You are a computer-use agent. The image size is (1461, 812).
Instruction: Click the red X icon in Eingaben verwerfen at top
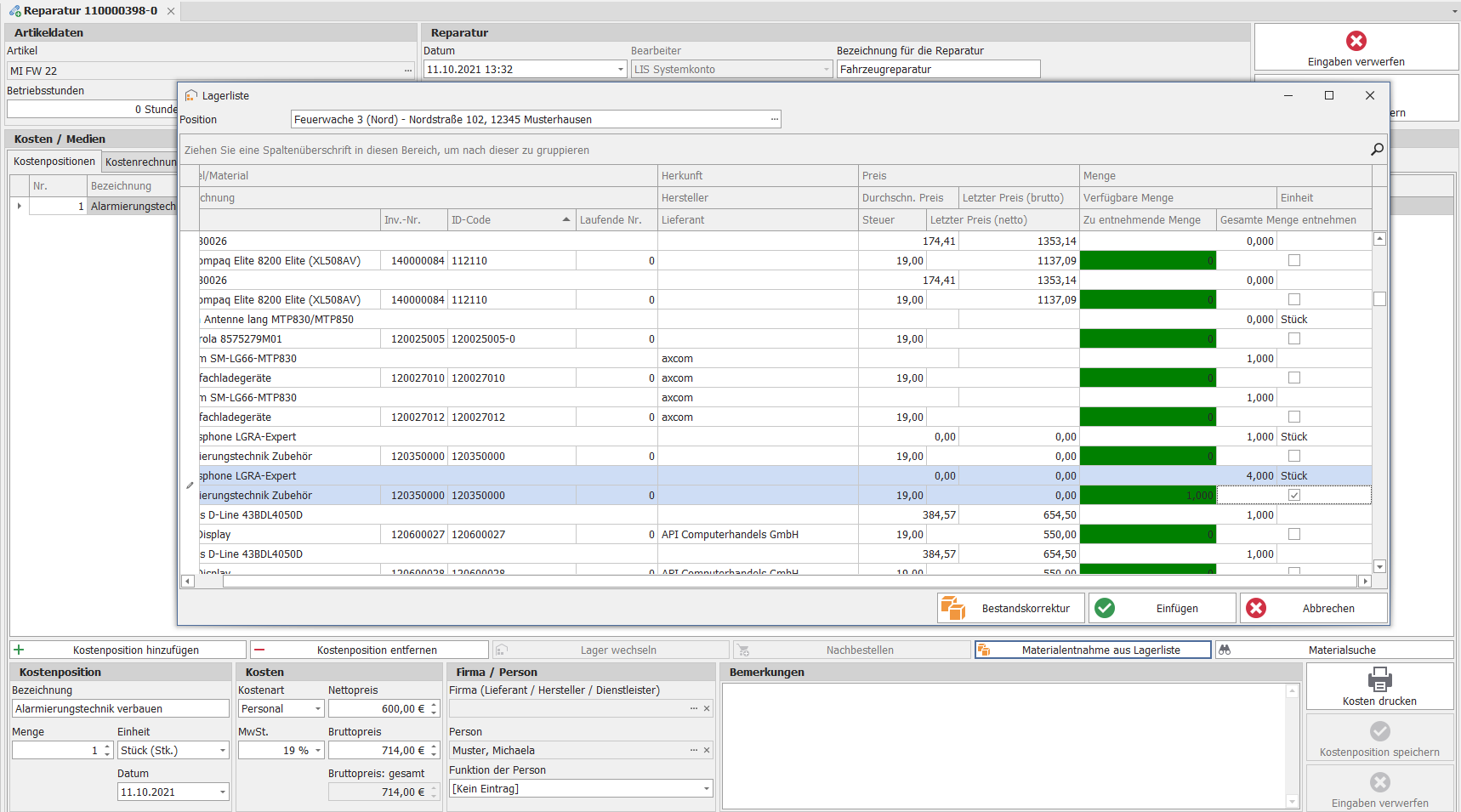pyautogui.click(x=1356, y=41)
